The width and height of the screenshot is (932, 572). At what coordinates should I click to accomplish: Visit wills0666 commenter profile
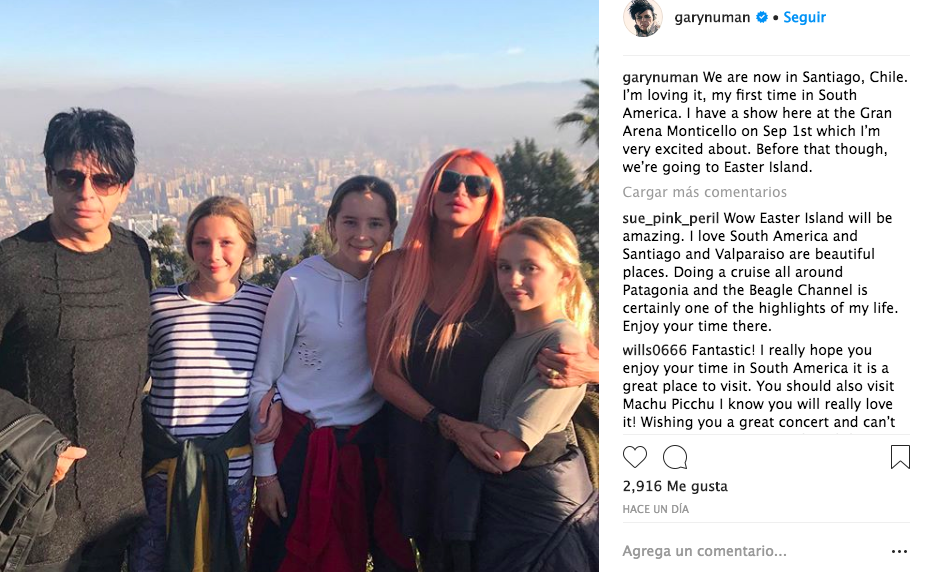tap(654, 350)
